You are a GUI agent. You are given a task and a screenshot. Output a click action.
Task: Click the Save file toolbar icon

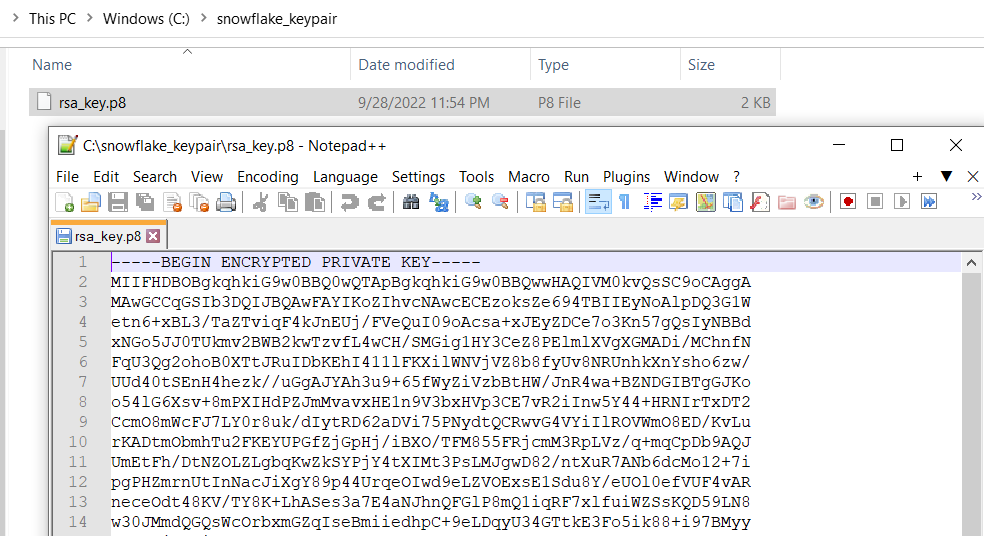click(x=117, y=203)
